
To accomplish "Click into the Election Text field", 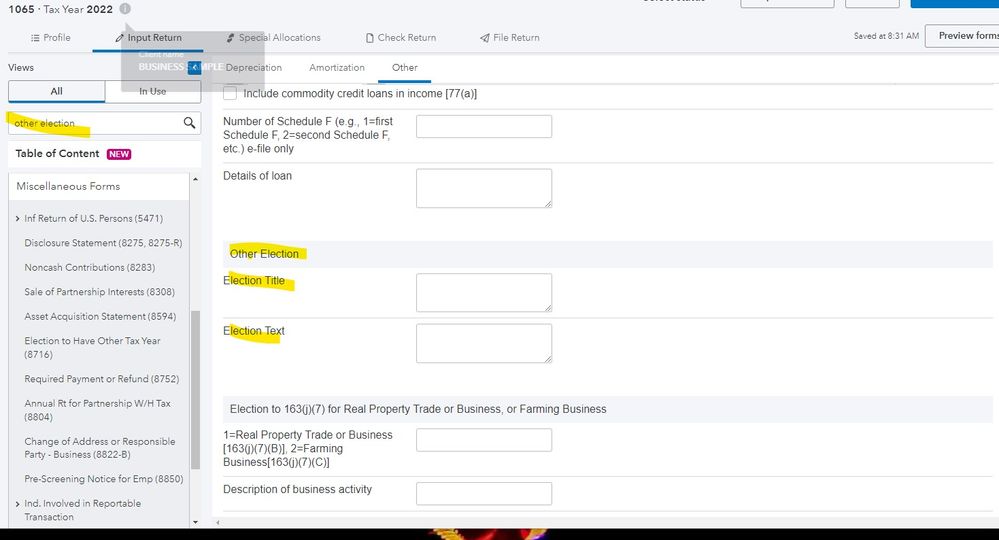I will [x=483, y=343].
